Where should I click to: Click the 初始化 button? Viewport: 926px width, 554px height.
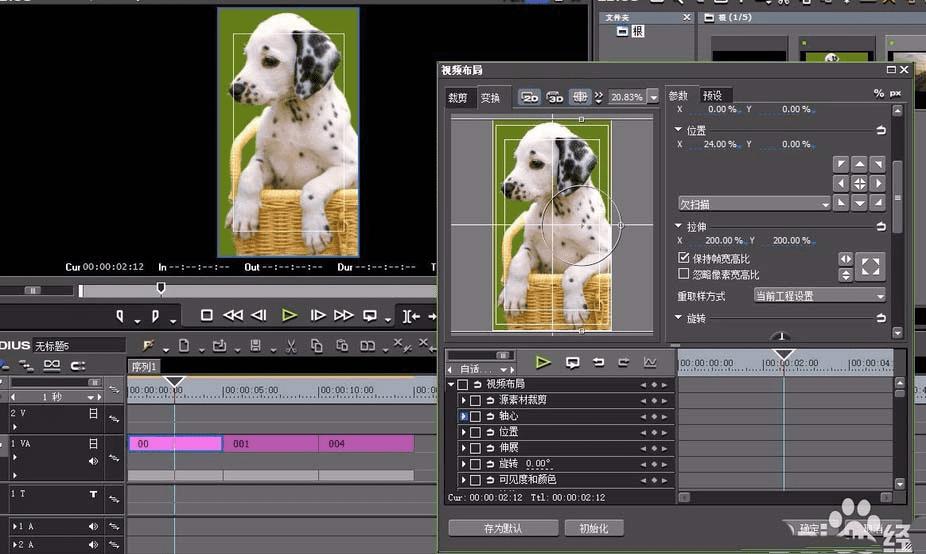[x=594, y=528]
